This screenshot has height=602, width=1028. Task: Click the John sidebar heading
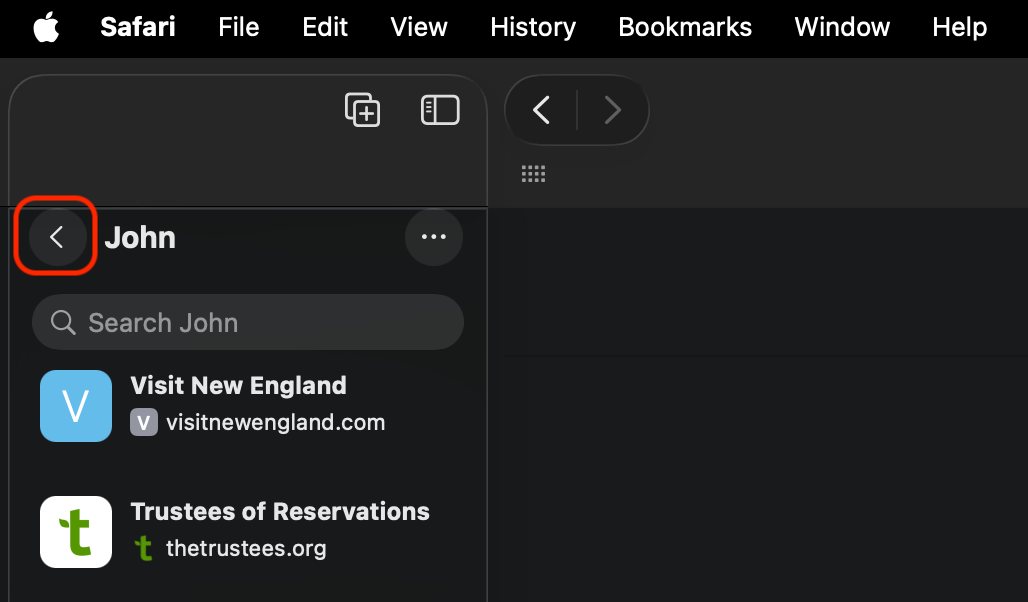140,237
